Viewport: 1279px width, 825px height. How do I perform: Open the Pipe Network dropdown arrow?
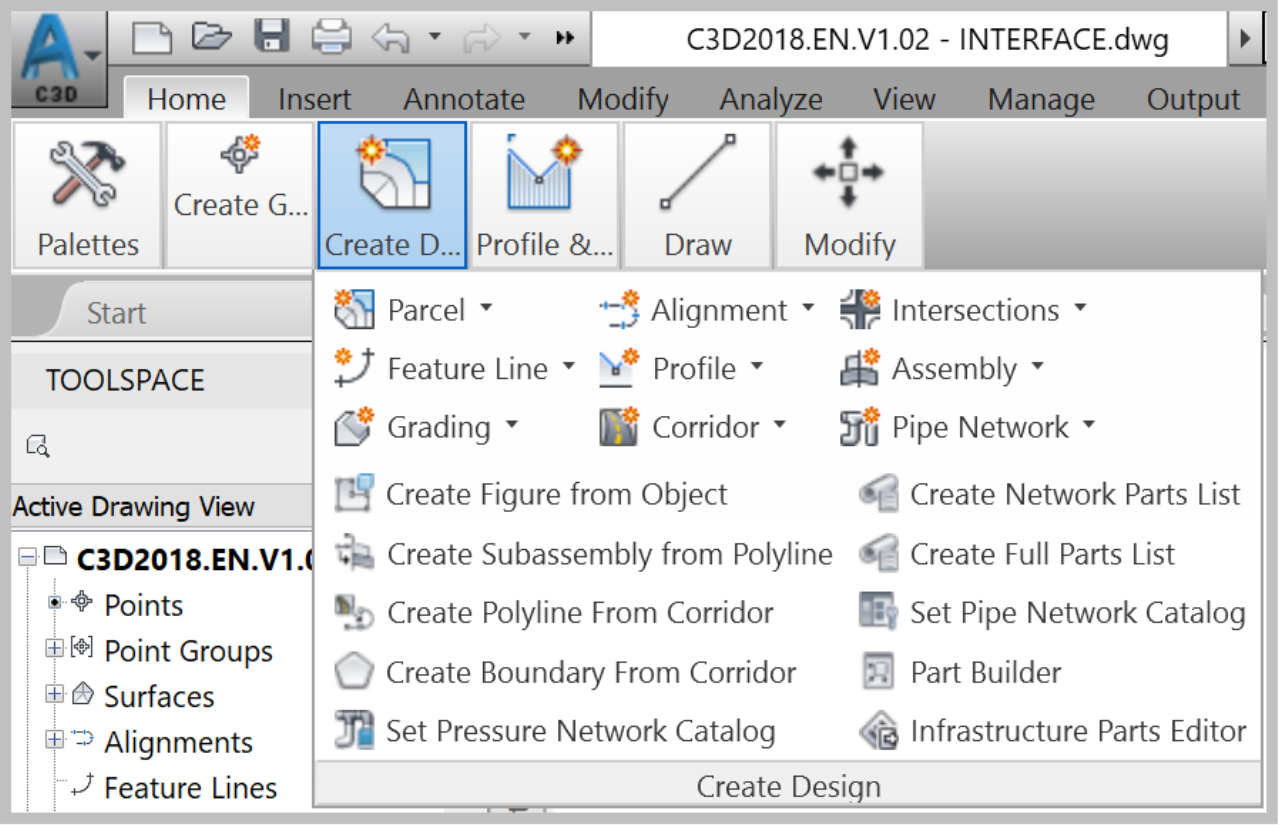1088,426
